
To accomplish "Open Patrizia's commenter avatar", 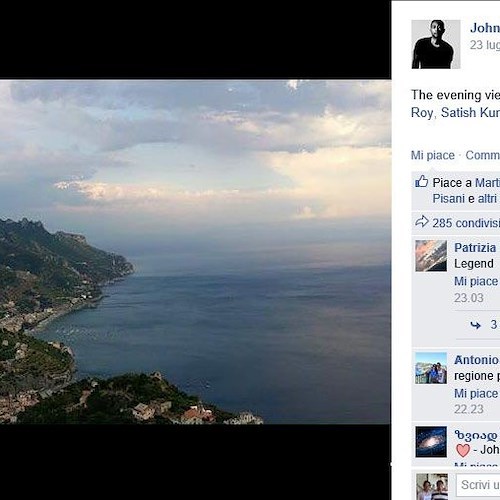I will pyautogui.click(x=431, y=256).
